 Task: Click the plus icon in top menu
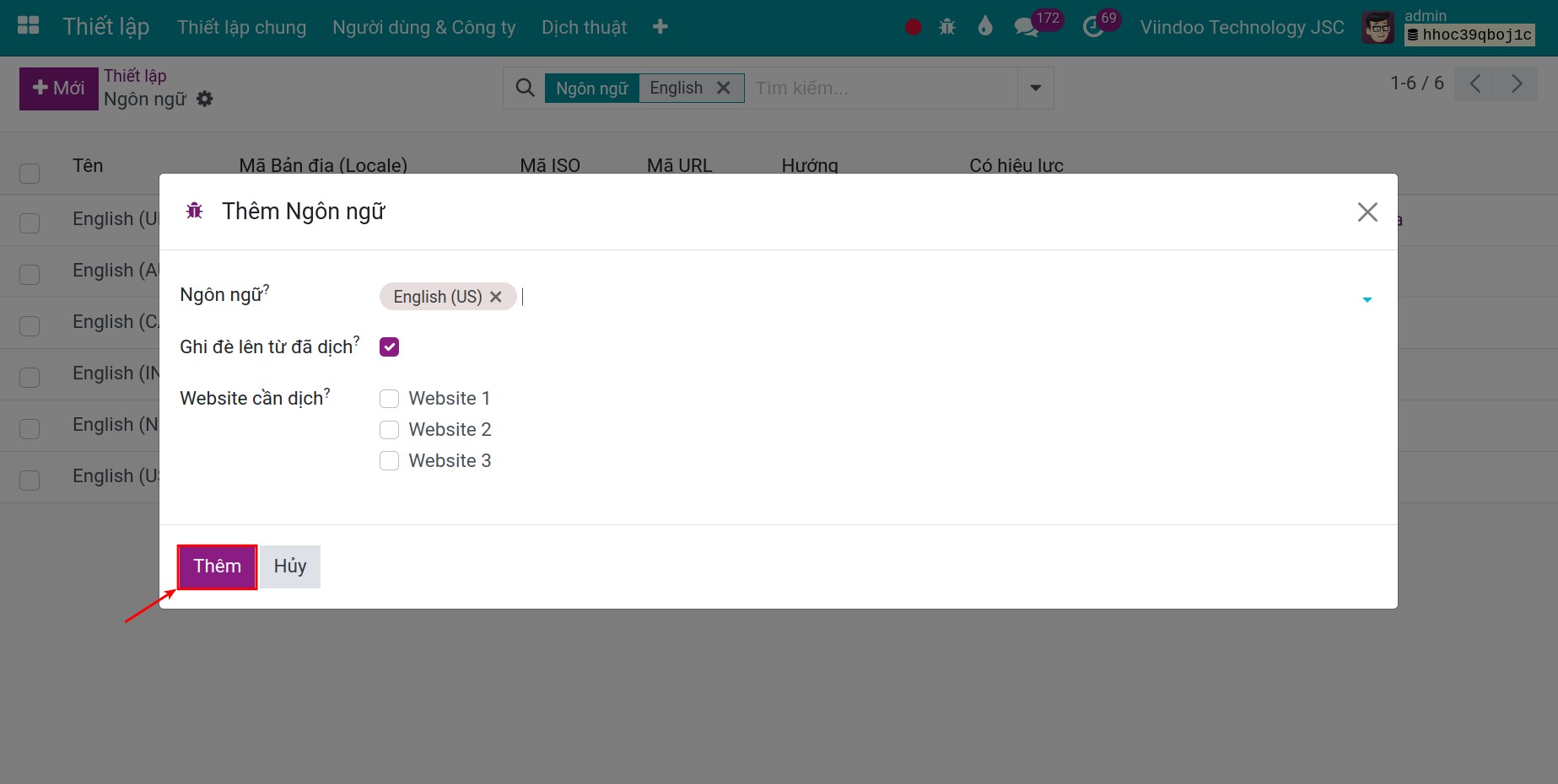tap(660, 27)
